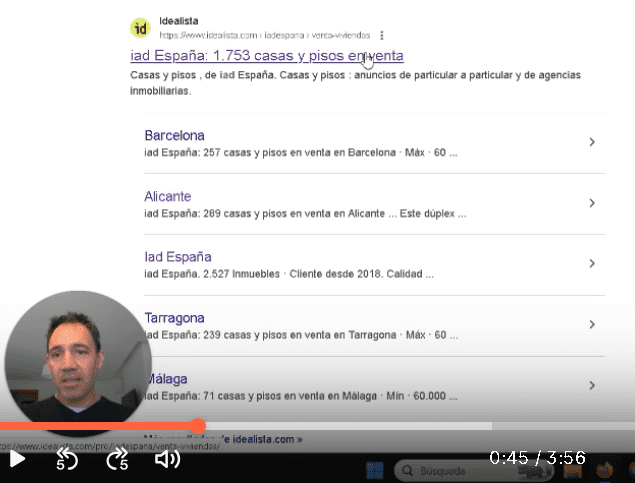
Task: Open the Windows Start menu
Action: [x=375, y=469]
